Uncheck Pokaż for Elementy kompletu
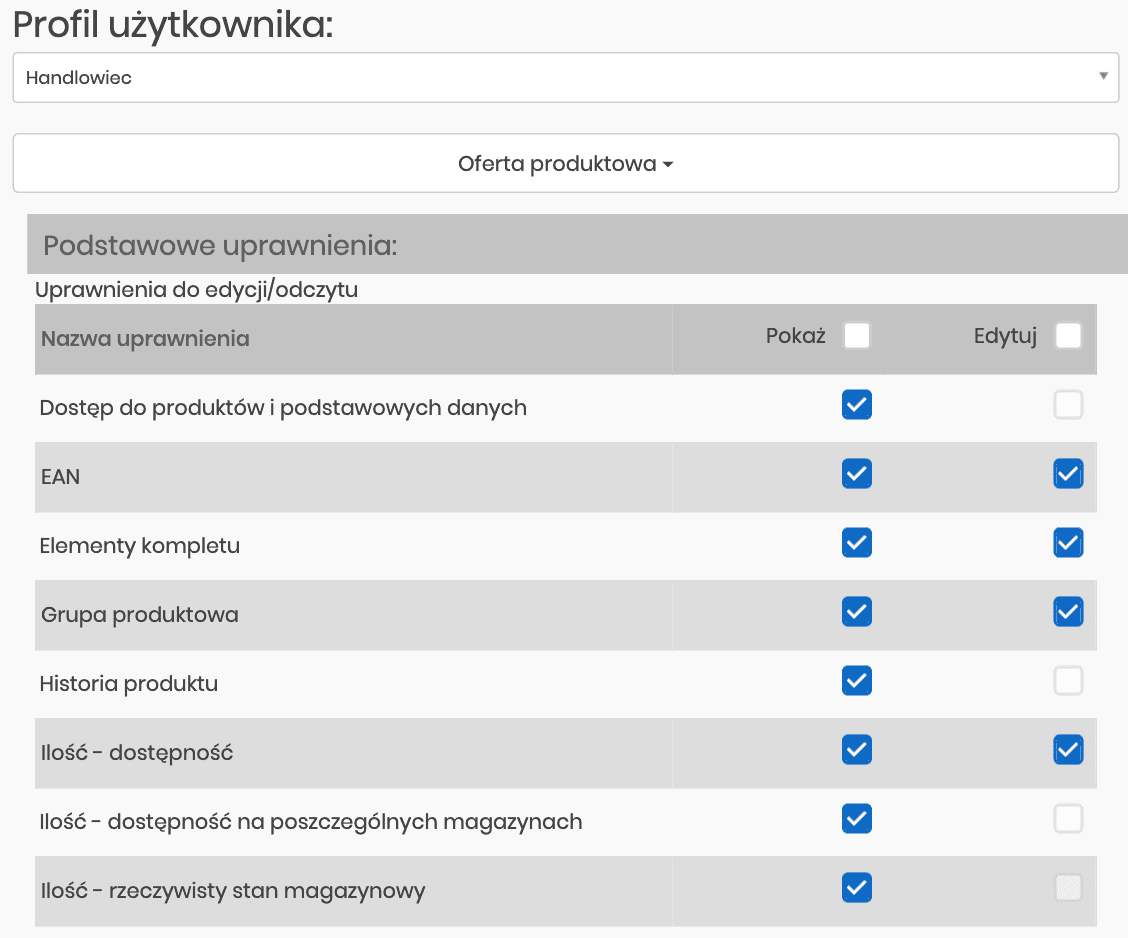This screenshot has height=938, width=1128. point(856,543)
